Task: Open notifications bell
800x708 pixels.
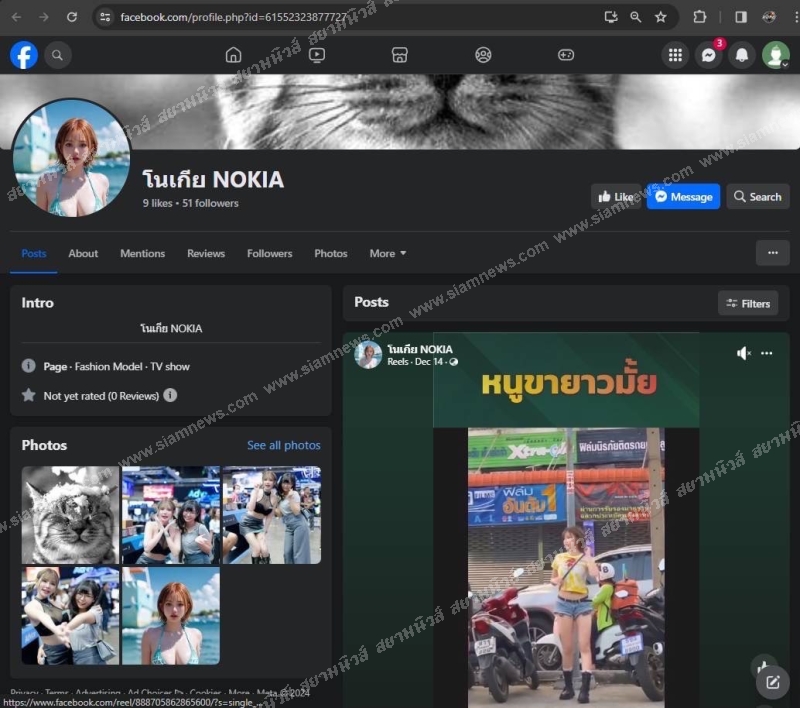Action: tap(742, 55)
